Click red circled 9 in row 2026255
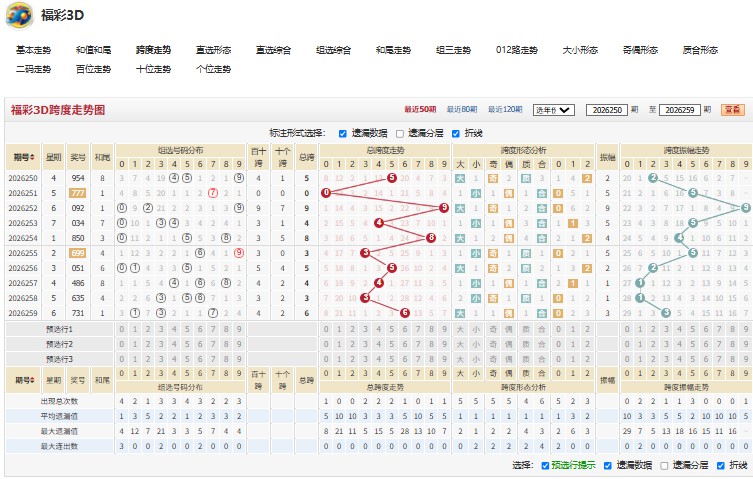The width and height of the screenshot is (753, 479). point(239,253)
